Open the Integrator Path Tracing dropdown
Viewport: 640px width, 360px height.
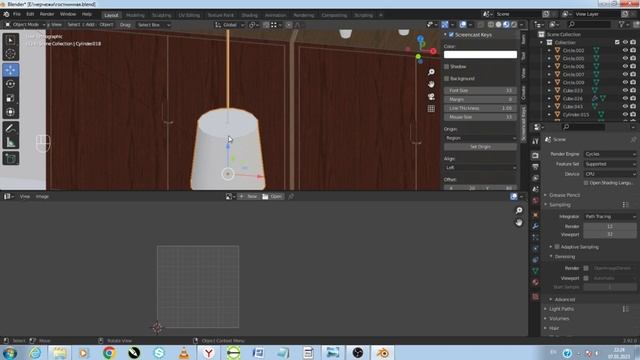pyautogui.click(x=610, y=216)
